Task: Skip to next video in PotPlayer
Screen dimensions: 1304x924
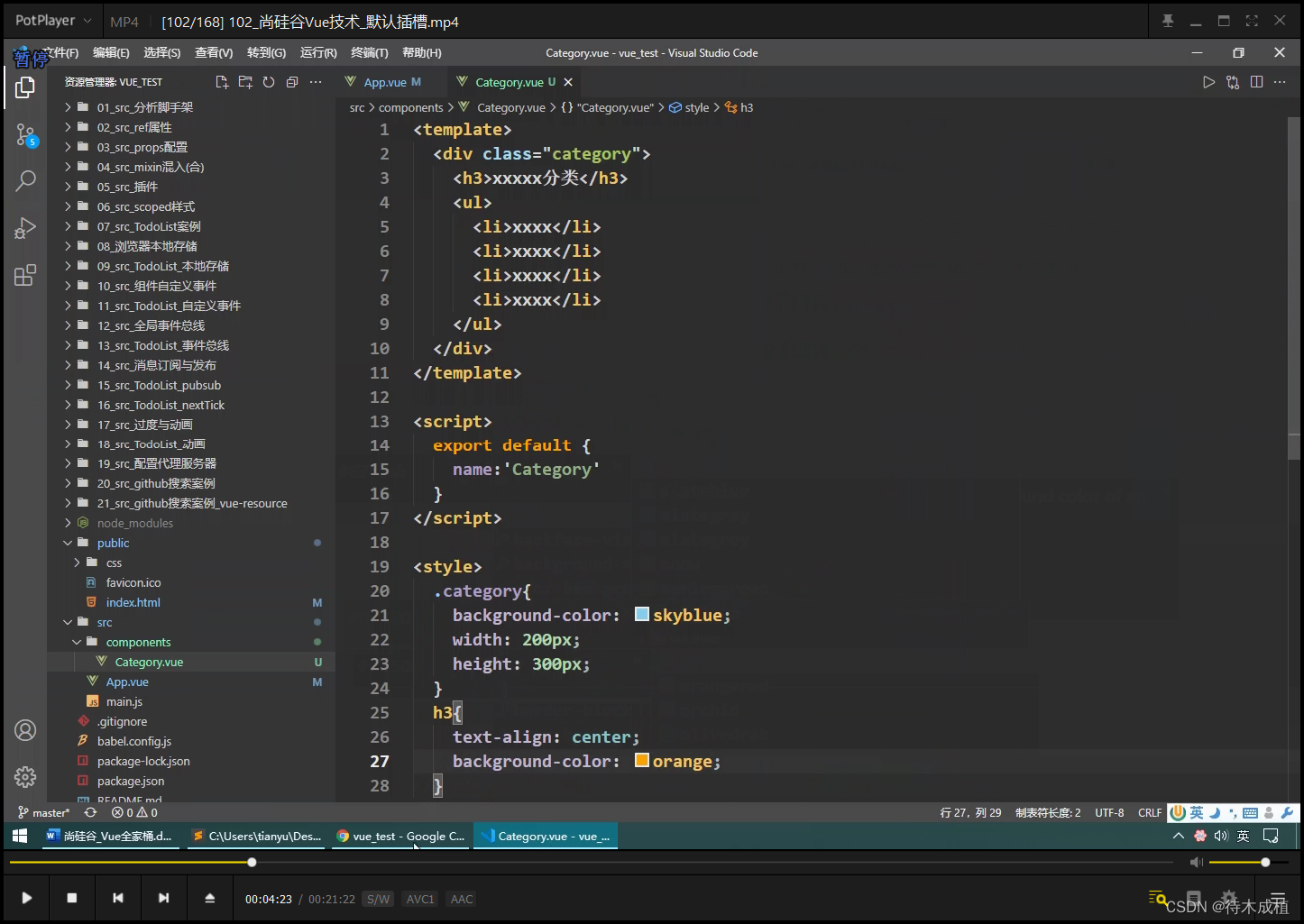Action: pos(163,898)
